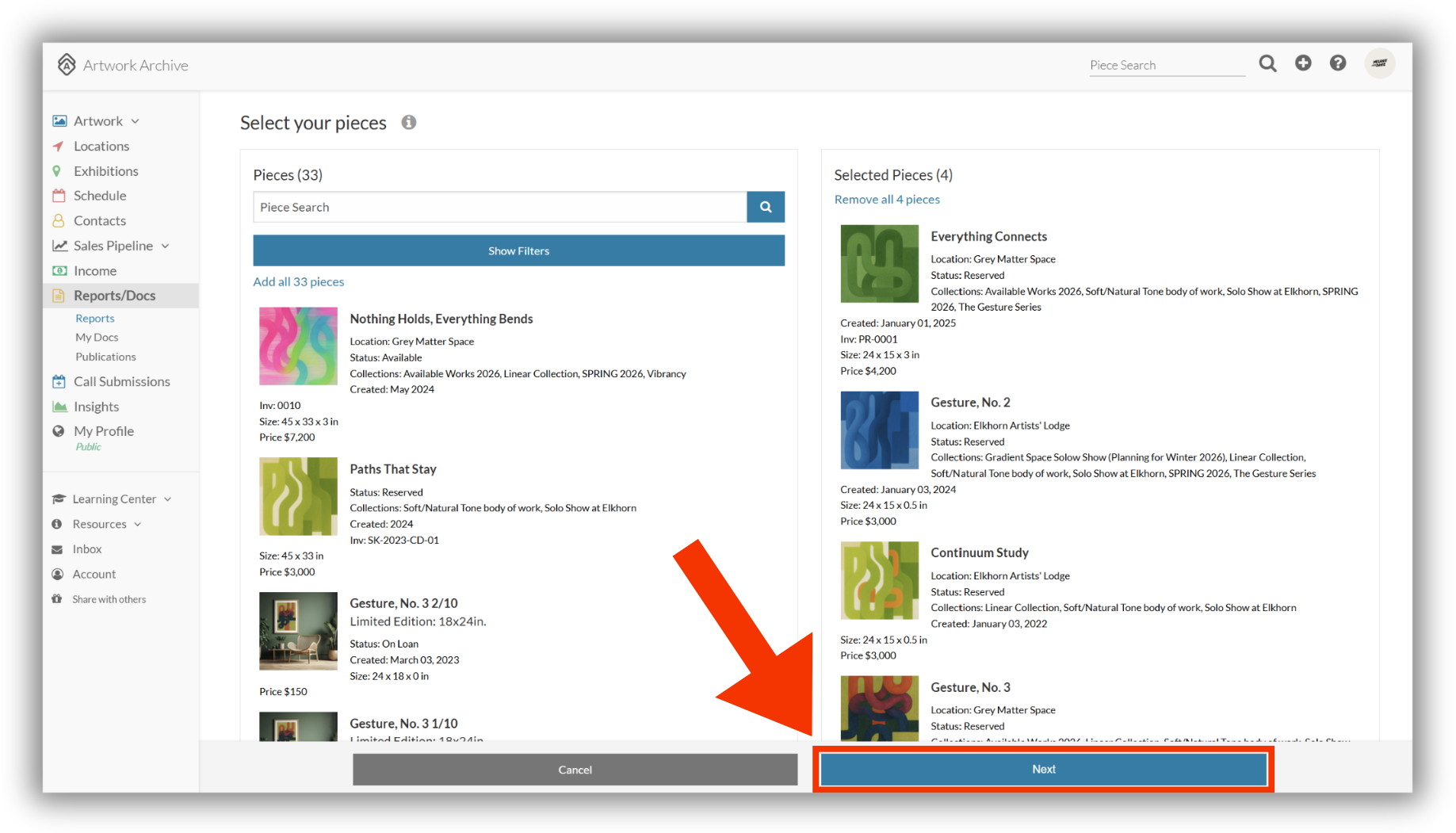Screen dimensions: 1456x833
Task: Go to Call Submissions in sidebar
Action: tap(121, 382)
